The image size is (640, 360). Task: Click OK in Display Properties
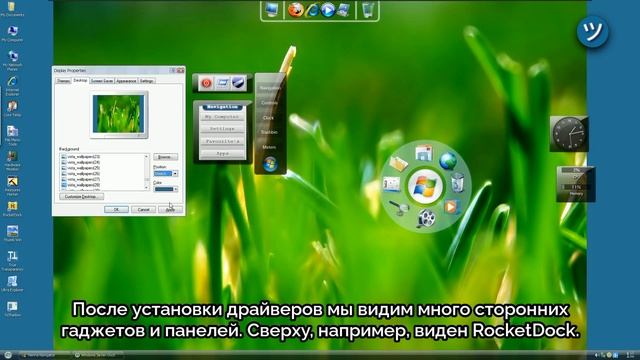pos(116,209)
